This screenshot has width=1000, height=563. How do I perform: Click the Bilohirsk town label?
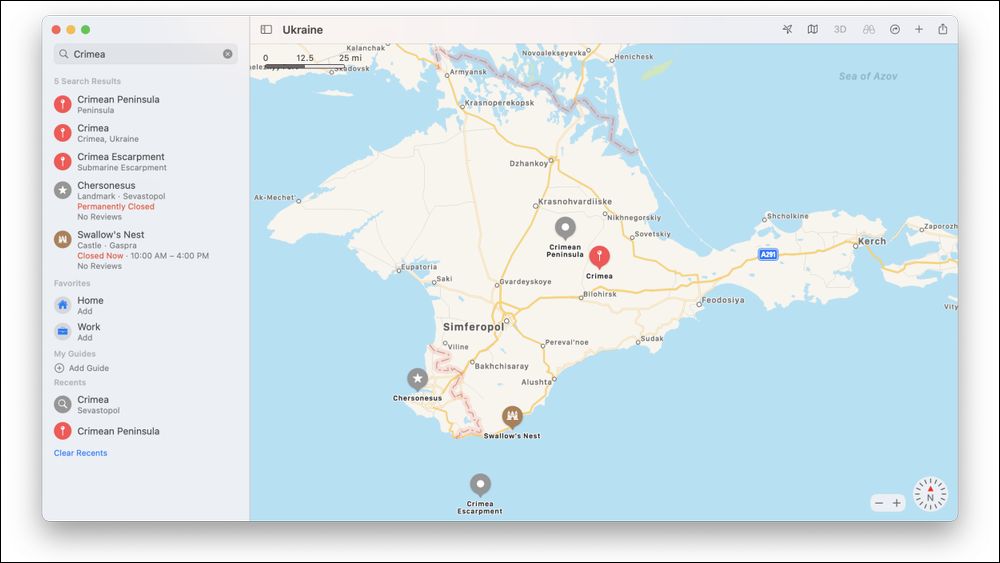[599, 294]
